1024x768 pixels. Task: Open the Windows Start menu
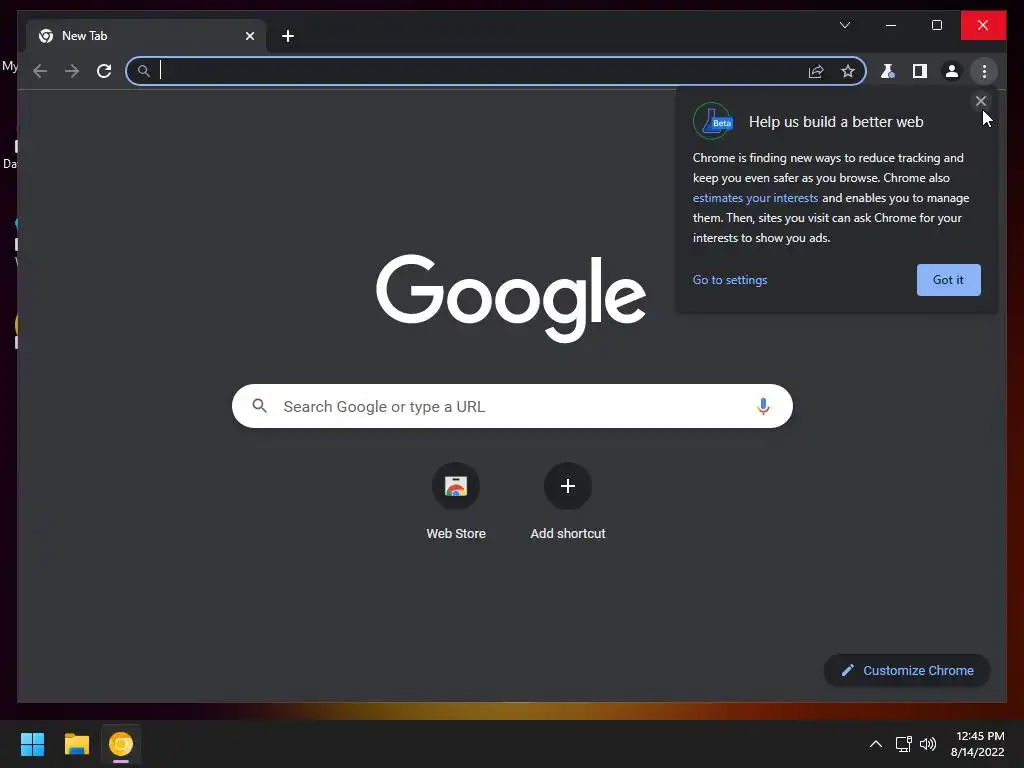32,744
